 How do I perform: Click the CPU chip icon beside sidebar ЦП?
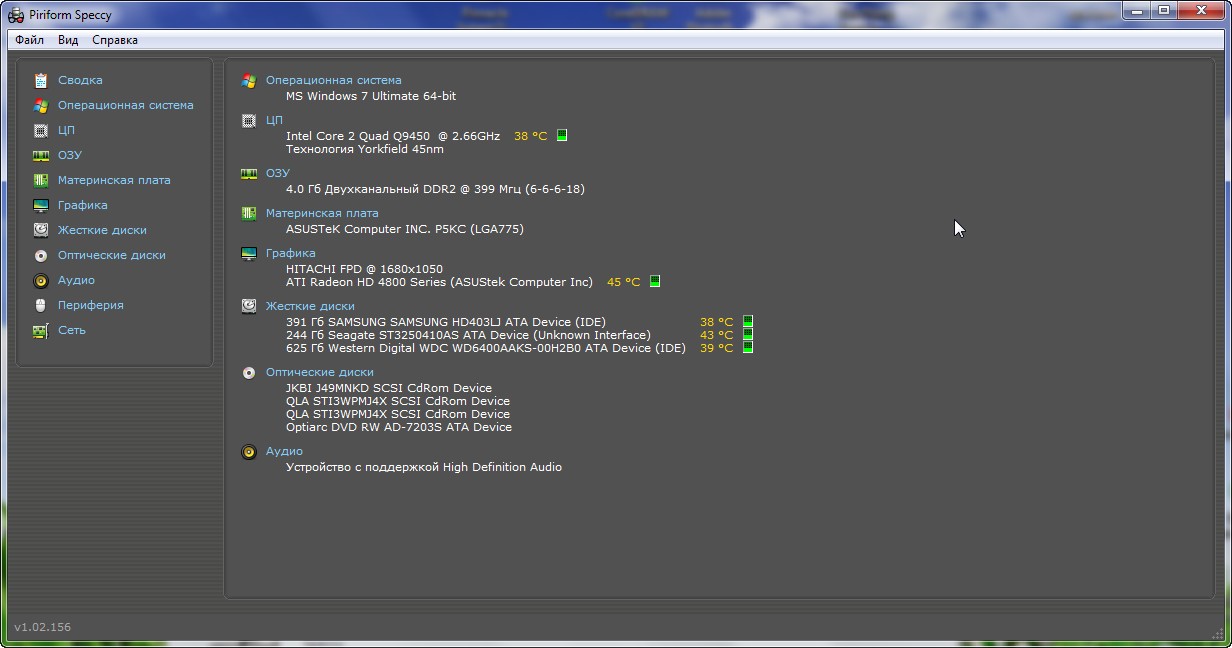pyautogui.click(x=41, y=130)
